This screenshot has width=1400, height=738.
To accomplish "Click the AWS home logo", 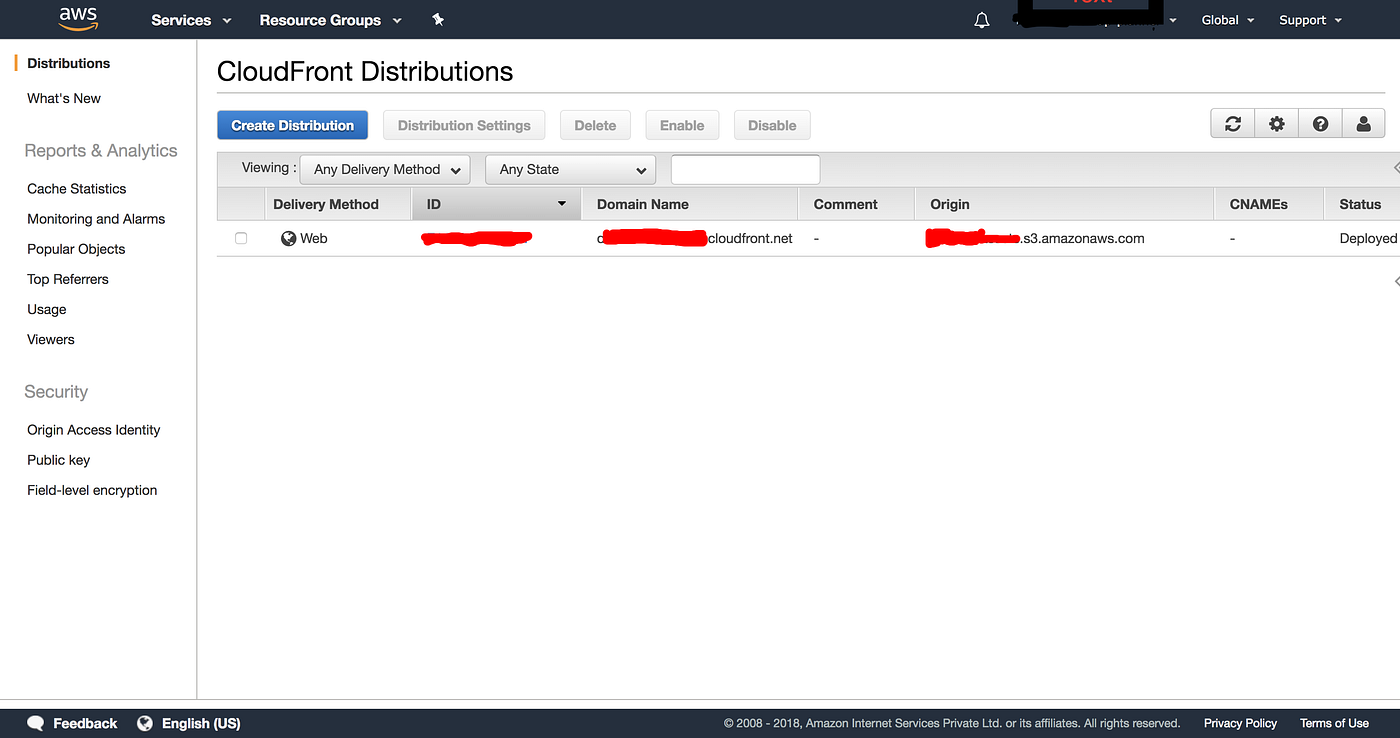I will click(78, 19).
